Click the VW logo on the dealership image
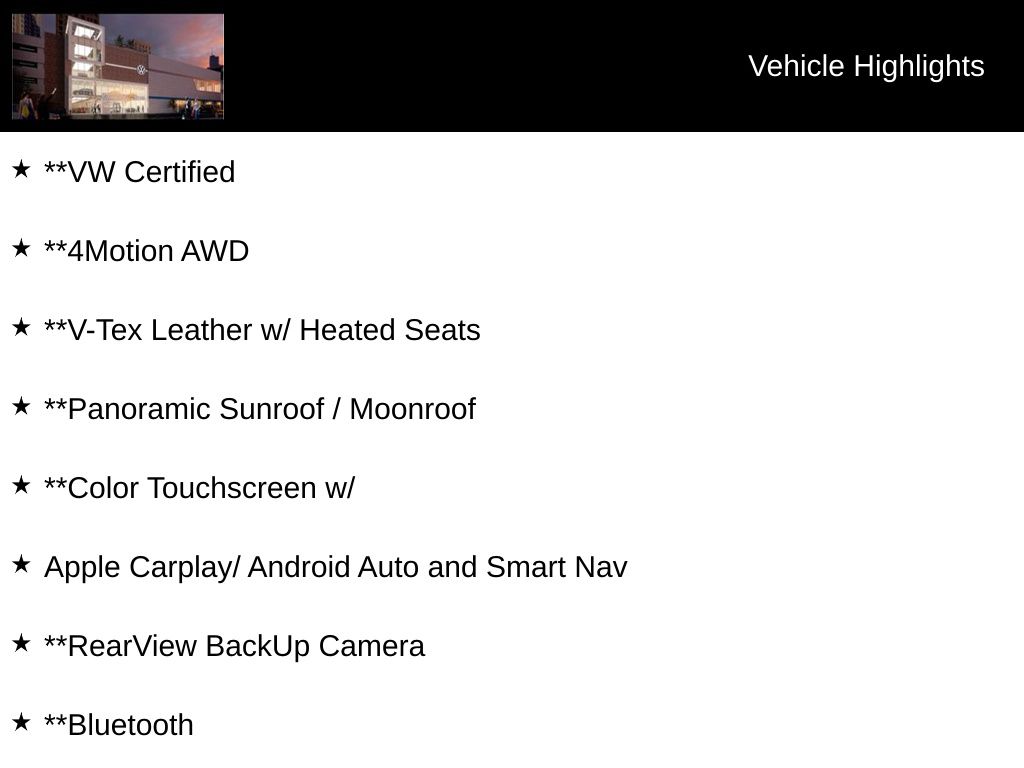 coord(141,69)
